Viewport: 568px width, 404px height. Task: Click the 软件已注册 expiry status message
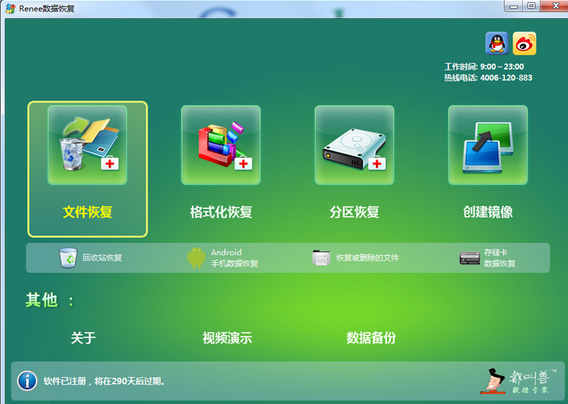(x=104, y=381)
